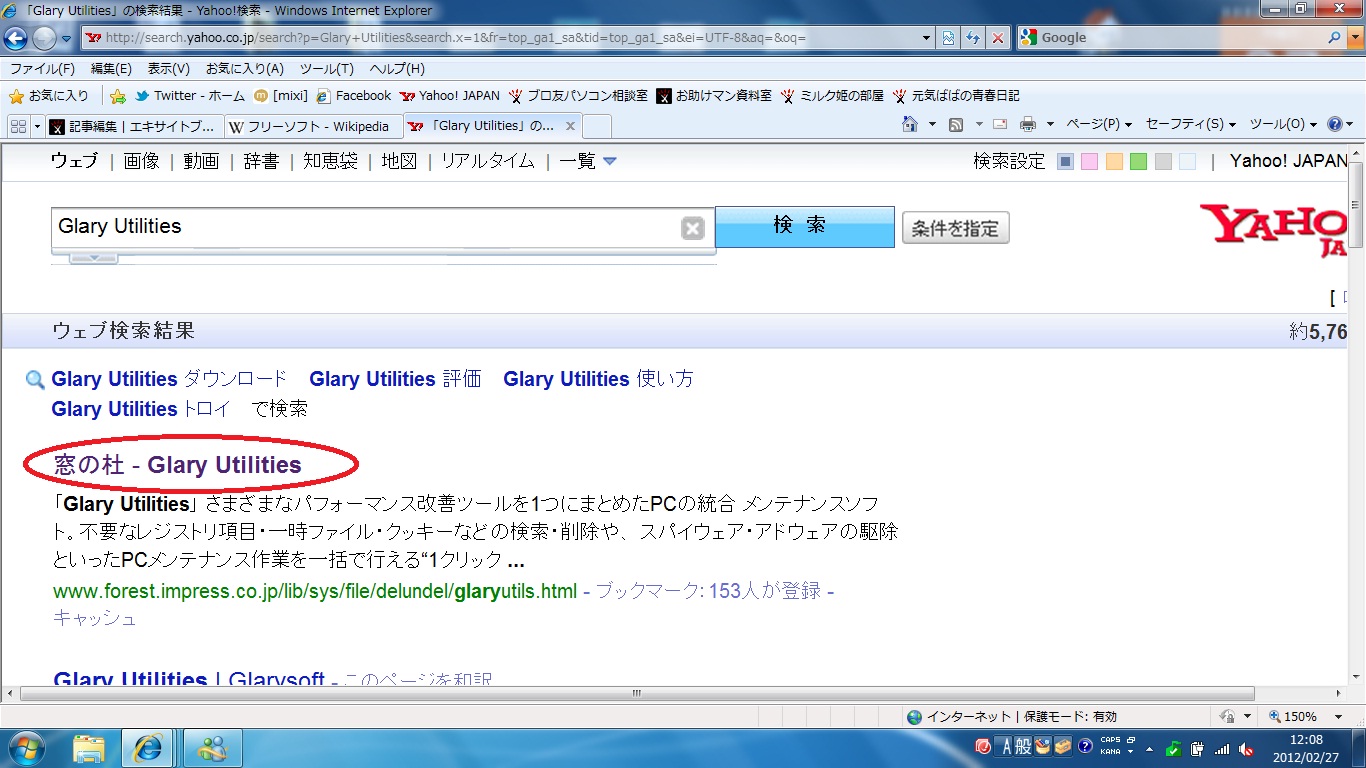Click in the Google search box

coord(1170,38)
